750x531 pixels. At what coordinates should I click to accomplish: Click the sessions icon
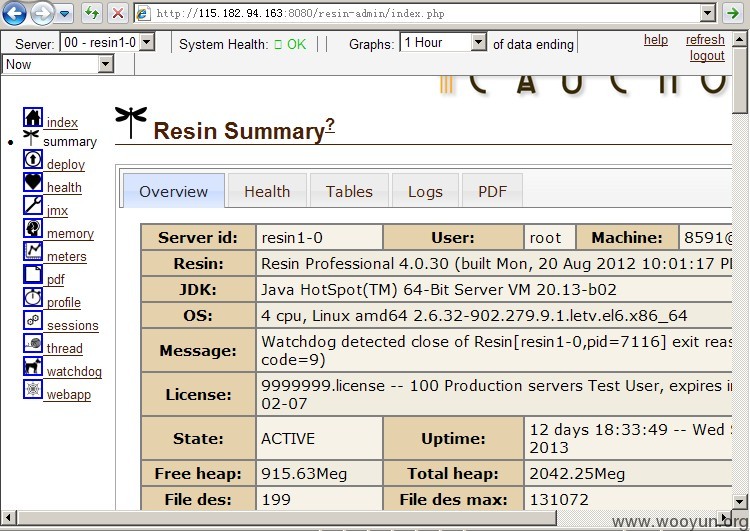click(x=33, y=320)
